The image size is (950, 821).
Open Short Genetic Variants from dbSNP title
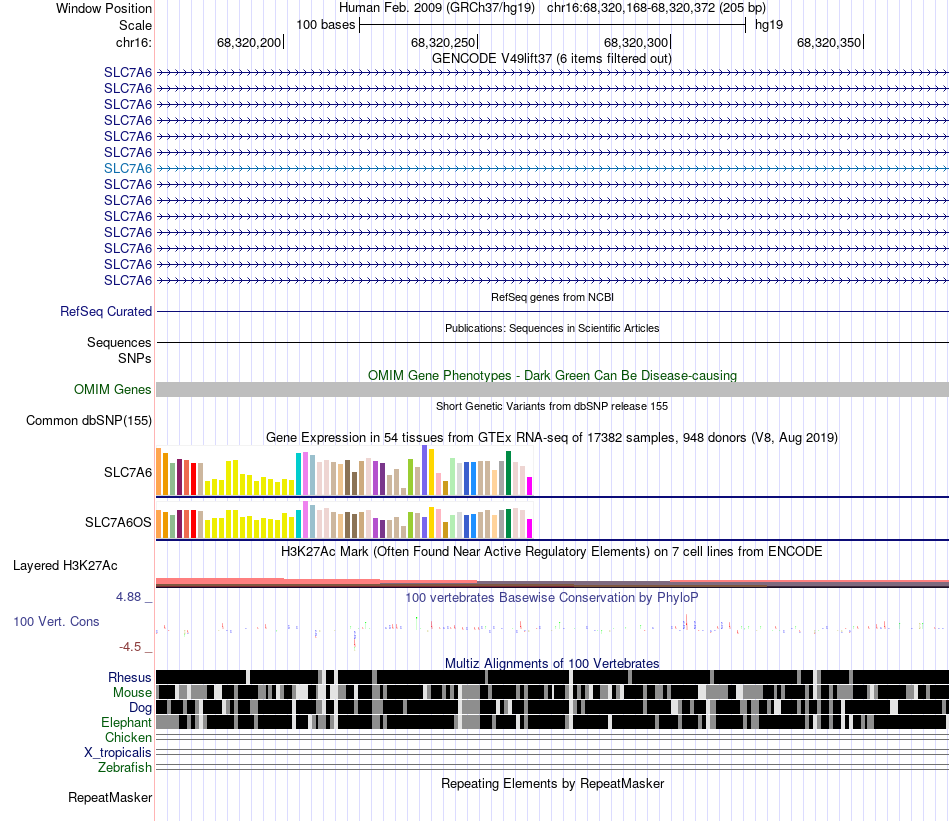552,407
